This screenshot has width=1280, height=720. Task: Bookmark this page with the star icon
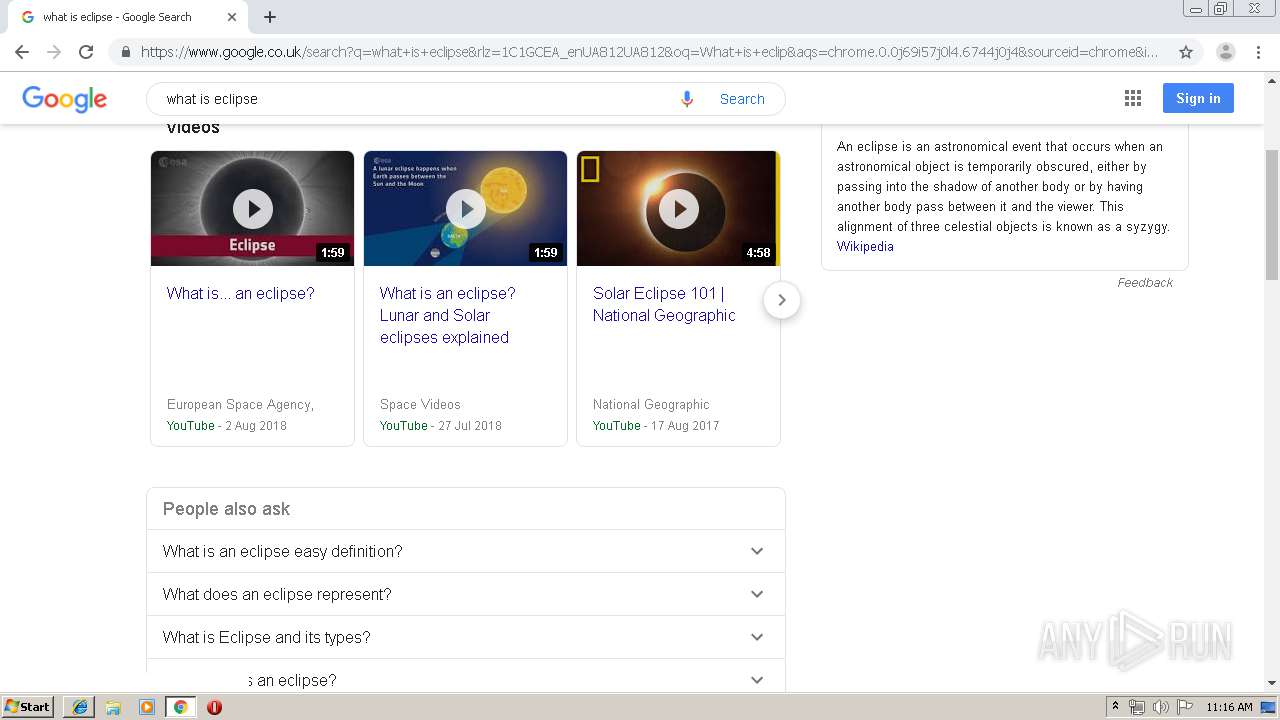(x=1186, y=52)
